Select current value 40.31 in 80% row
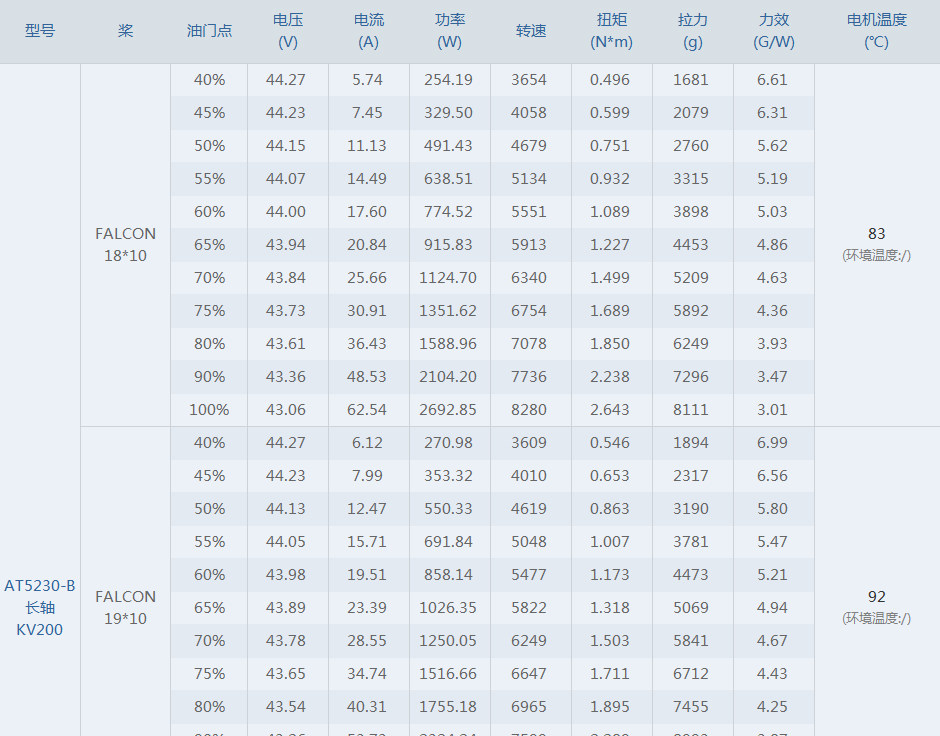The image size is (940, 736). [x=367, y=707]
